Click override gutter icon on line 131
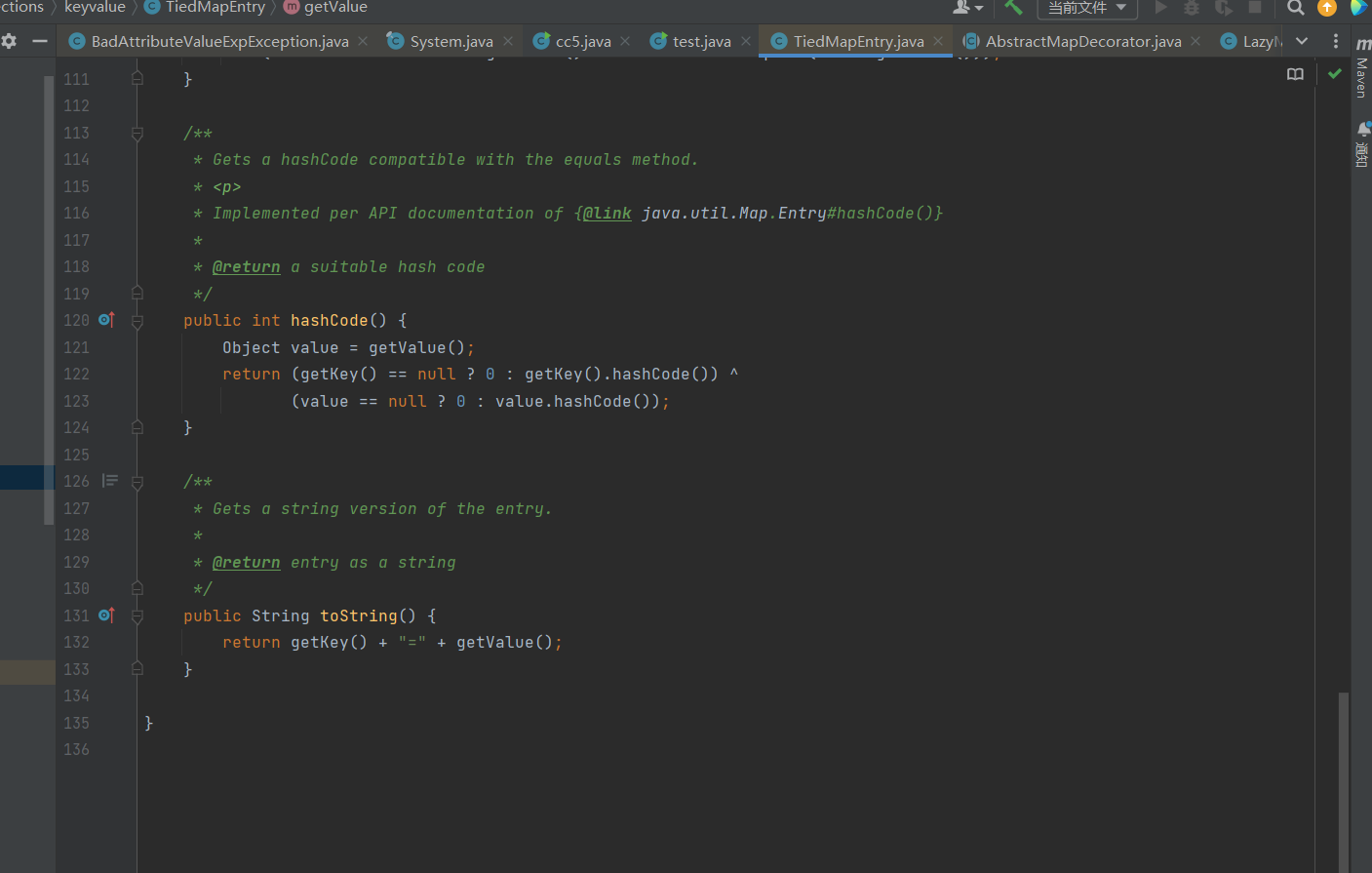The width and height of the screenshot is (1372, 873). pos(106,615)
